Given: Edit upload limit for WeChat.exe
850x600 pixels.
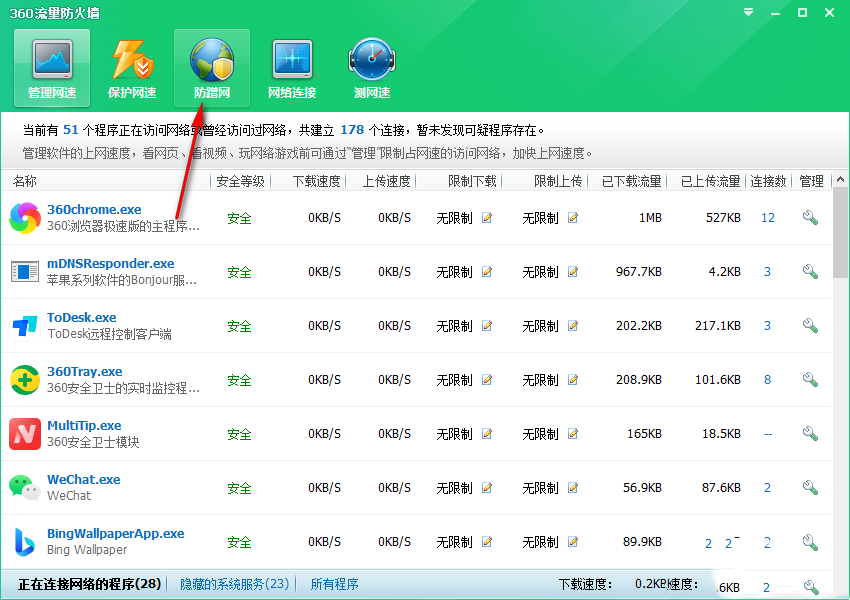Looking at the screenshot, I should click(x=572, y=488).
